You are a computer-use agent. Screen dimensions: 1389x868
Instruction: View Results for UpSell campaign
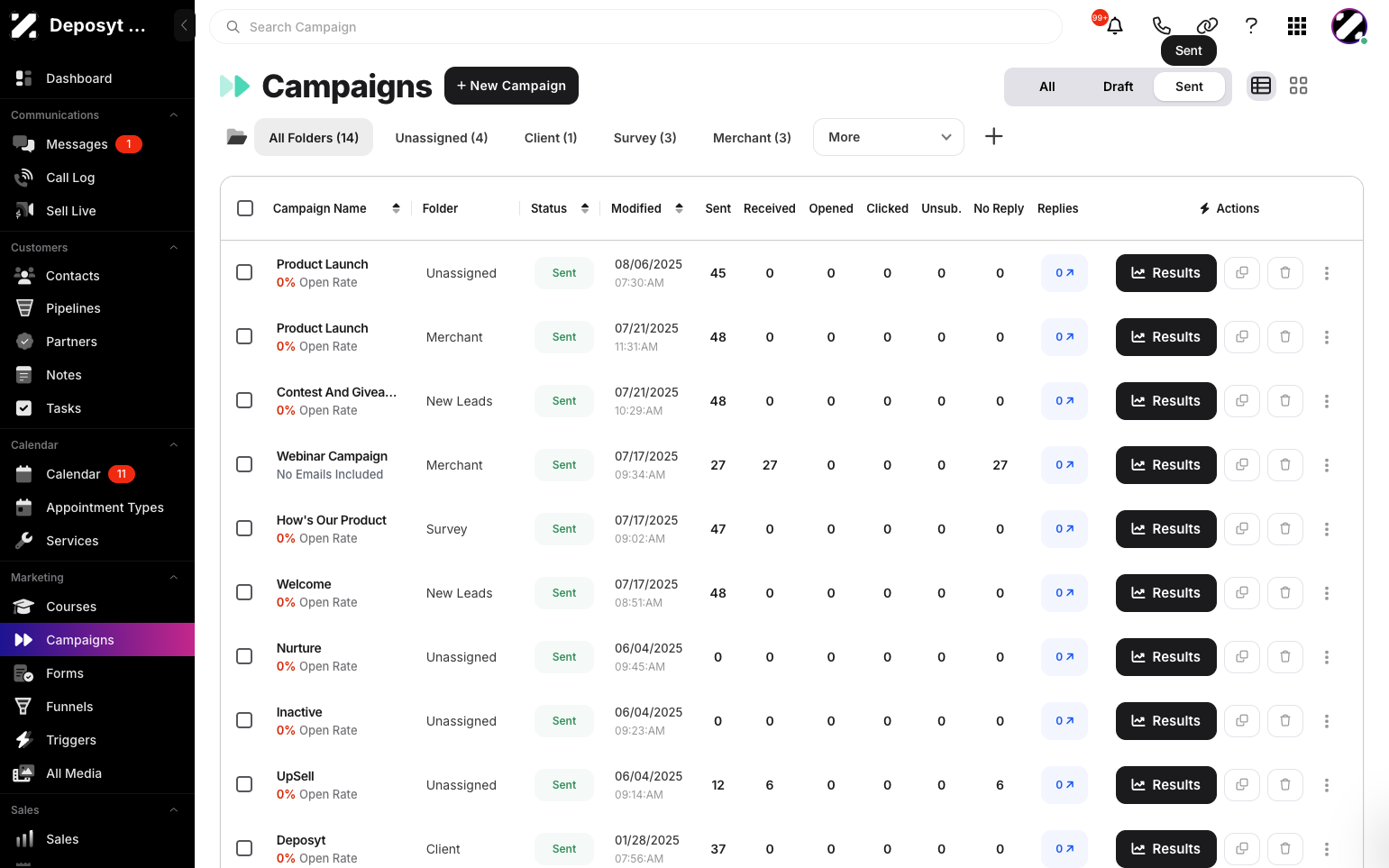click(x=1165, y=785)
